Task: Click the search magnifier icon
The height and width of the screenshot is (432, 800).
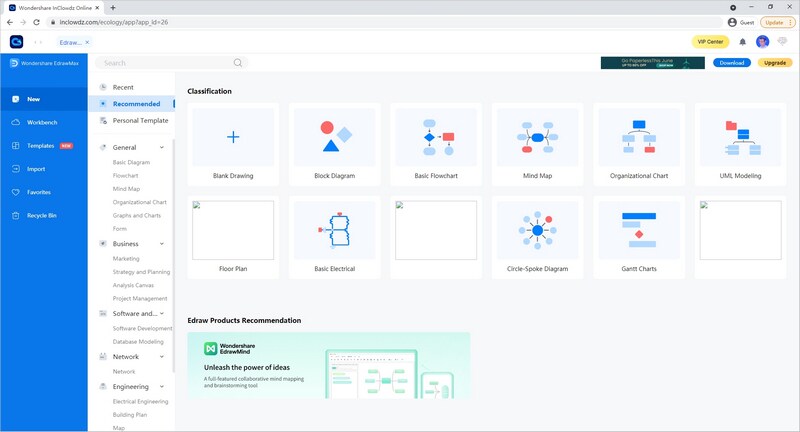Action: 238,63
